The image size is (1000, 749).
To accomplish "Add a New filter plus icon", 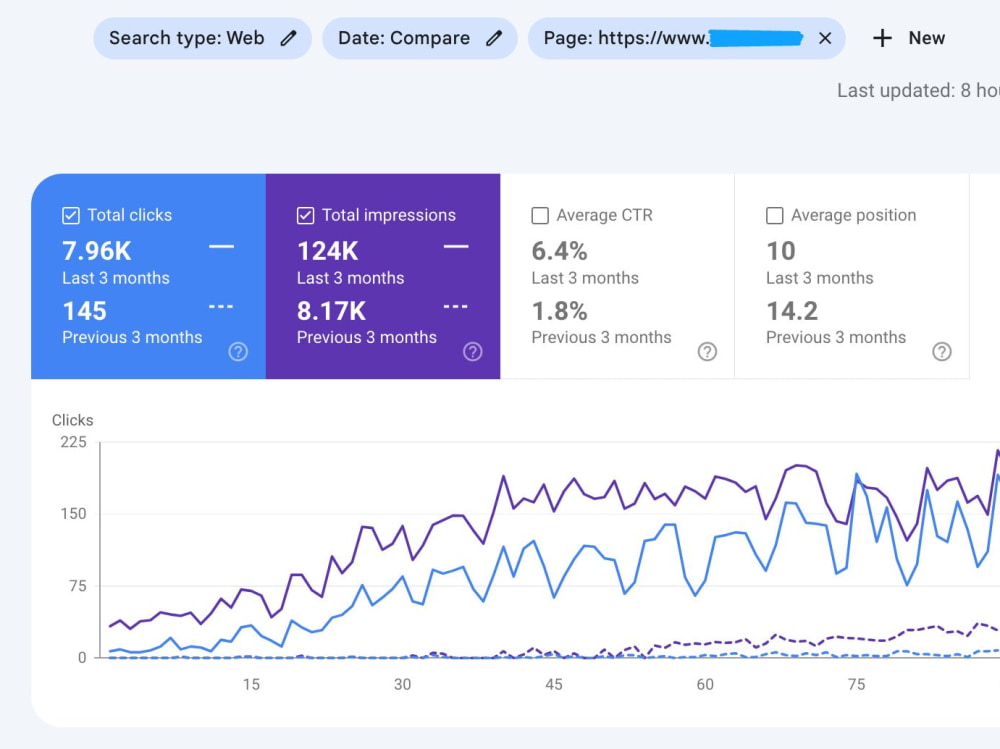I will [x=882, y=38].
